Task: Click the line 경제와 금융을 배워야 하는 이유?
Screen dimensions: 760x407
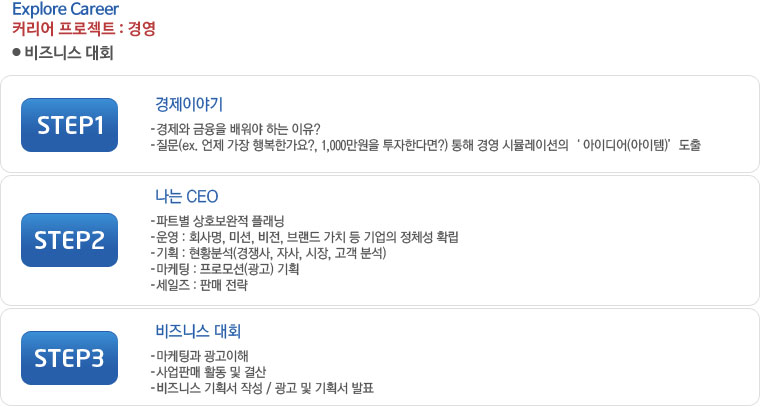Action: click(x=233, y=129)
